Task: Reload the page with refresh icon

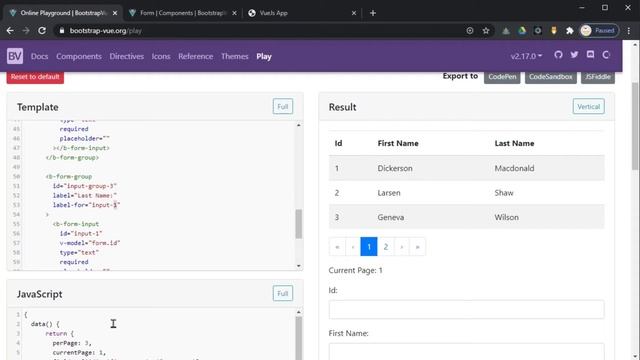Action: pyautogui.click(x=42, y=31)
